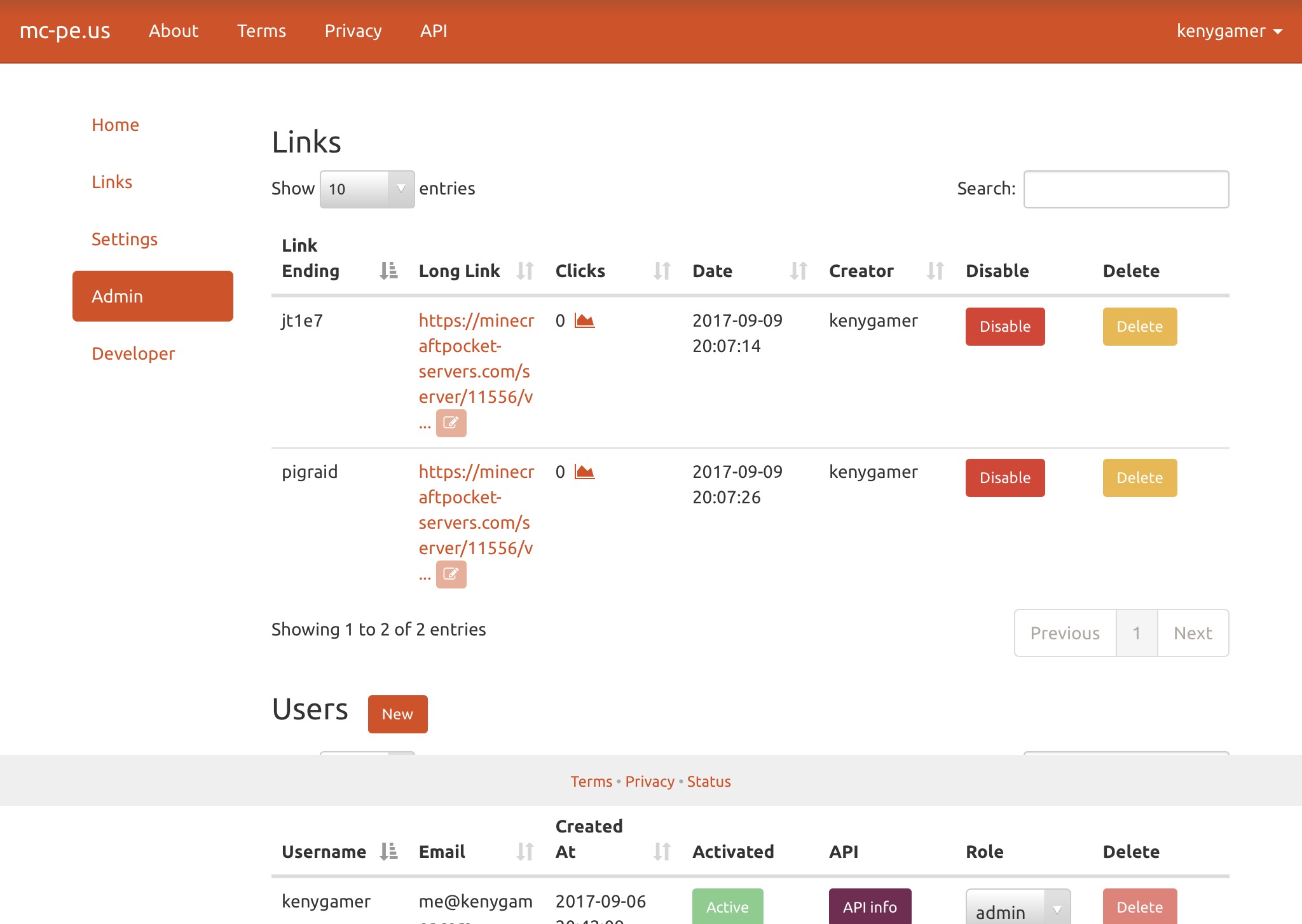The height and width of the screenshot is (924, 1302).
Task: Delete the pigraid link
Action: click(x=1140, y=478)
